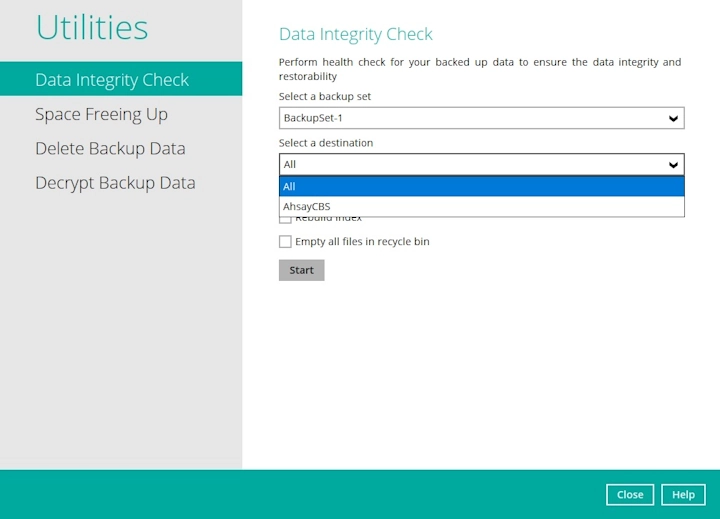
Task: Click the Close button
Action: point(630,495)
